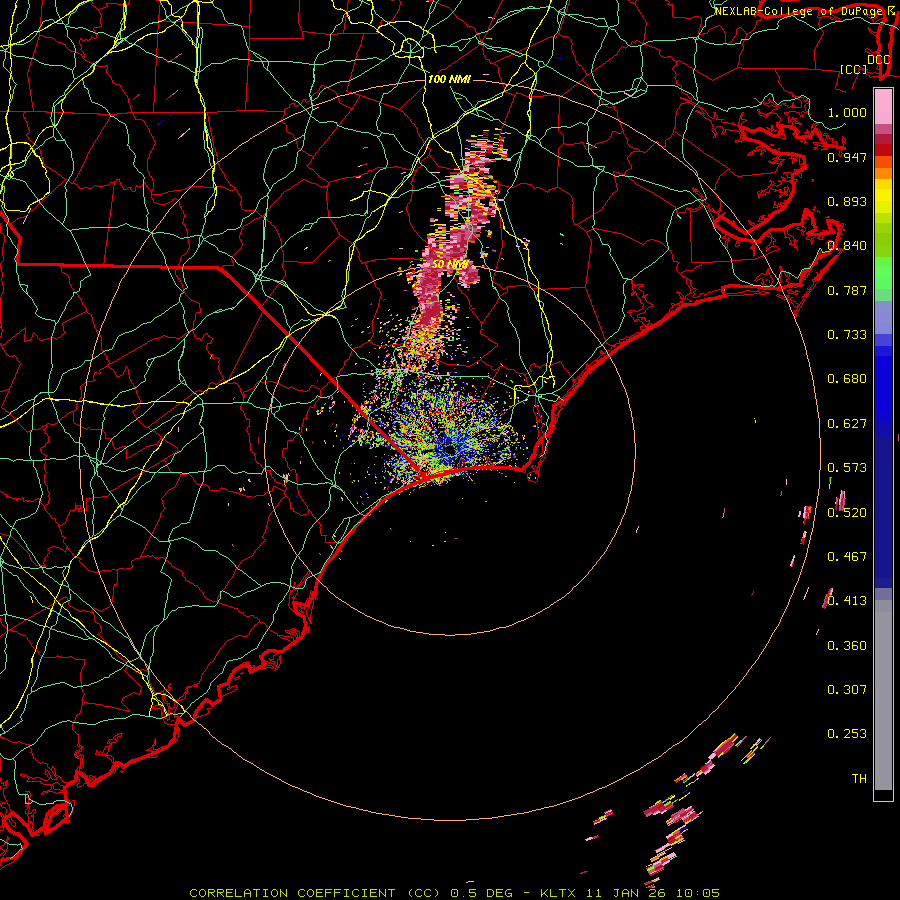
Task: Click the 0.253 color scale value
Action: 847,734
